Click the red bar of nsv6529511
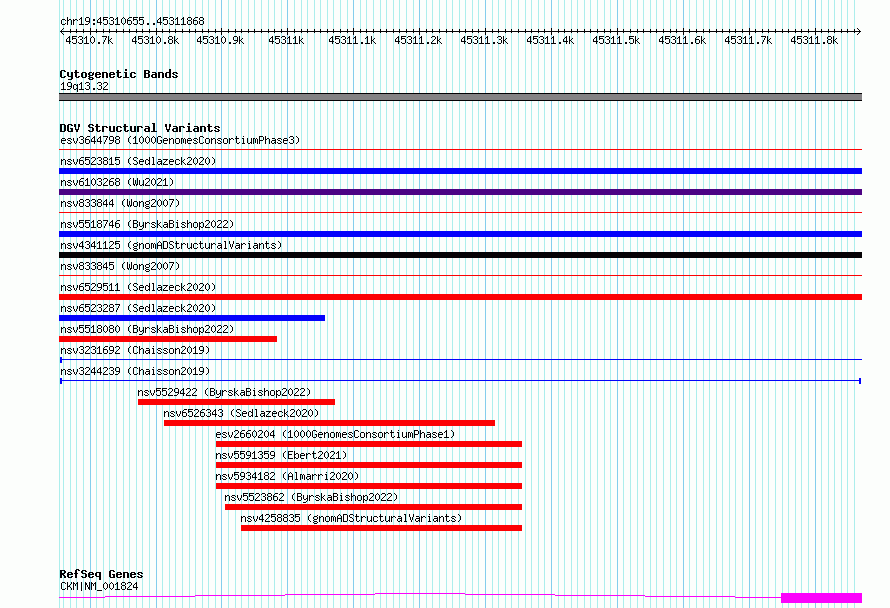This screenshot has width=890, height=608. [460, 297]
